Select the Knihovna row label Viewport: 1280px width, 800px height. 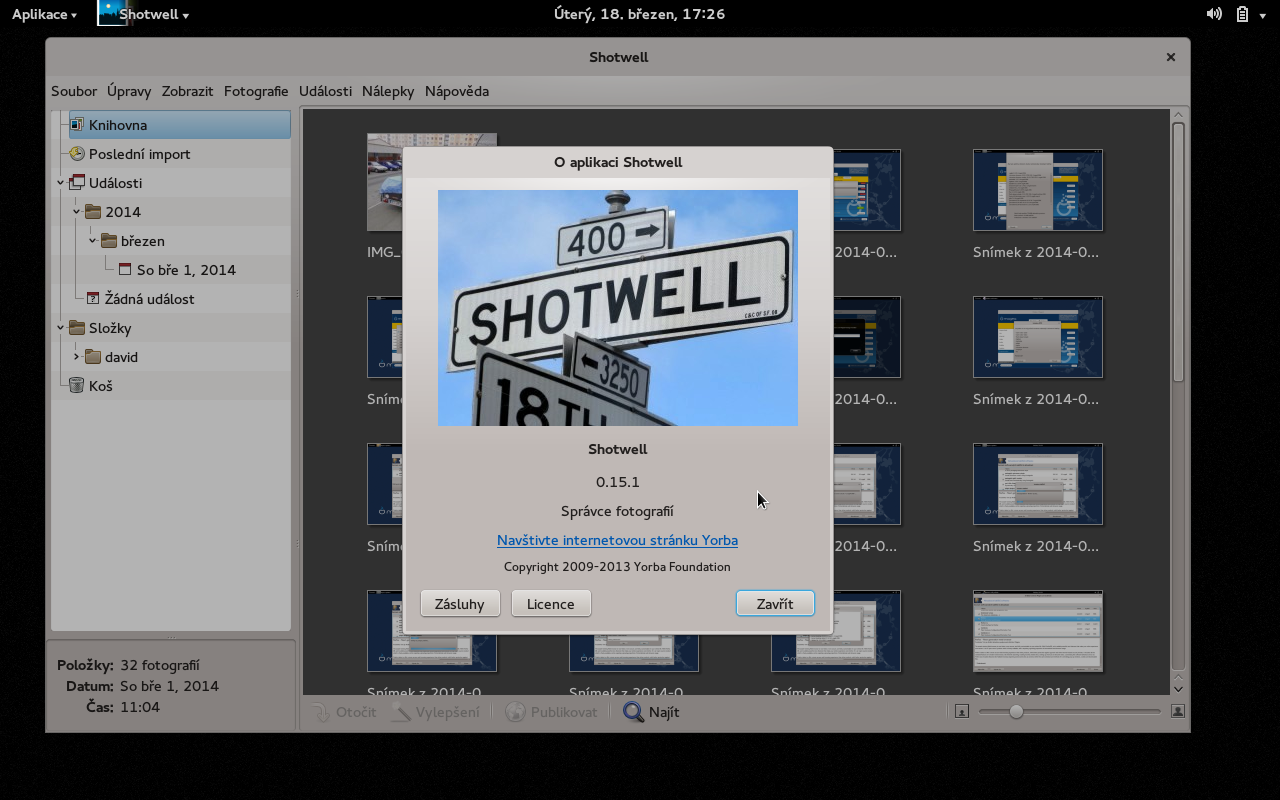tap(118, 125)
